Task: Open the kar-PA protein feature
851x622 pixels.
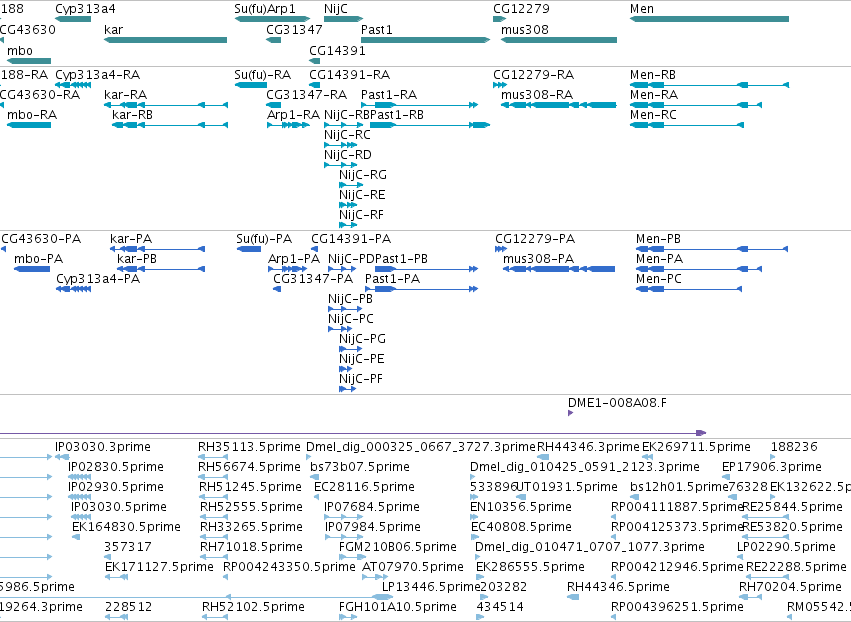Action: pos(157,249)
